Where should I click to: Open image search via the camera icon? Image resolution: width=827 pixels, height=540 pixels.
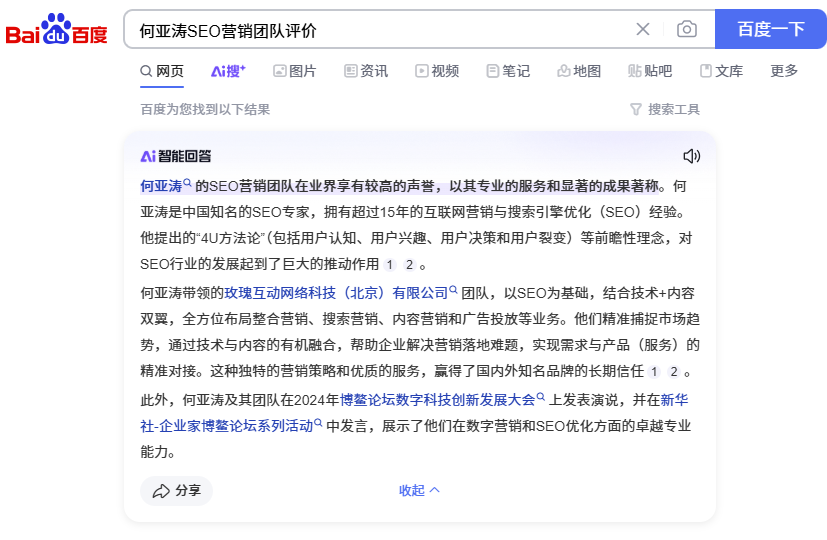pos(686,29)
